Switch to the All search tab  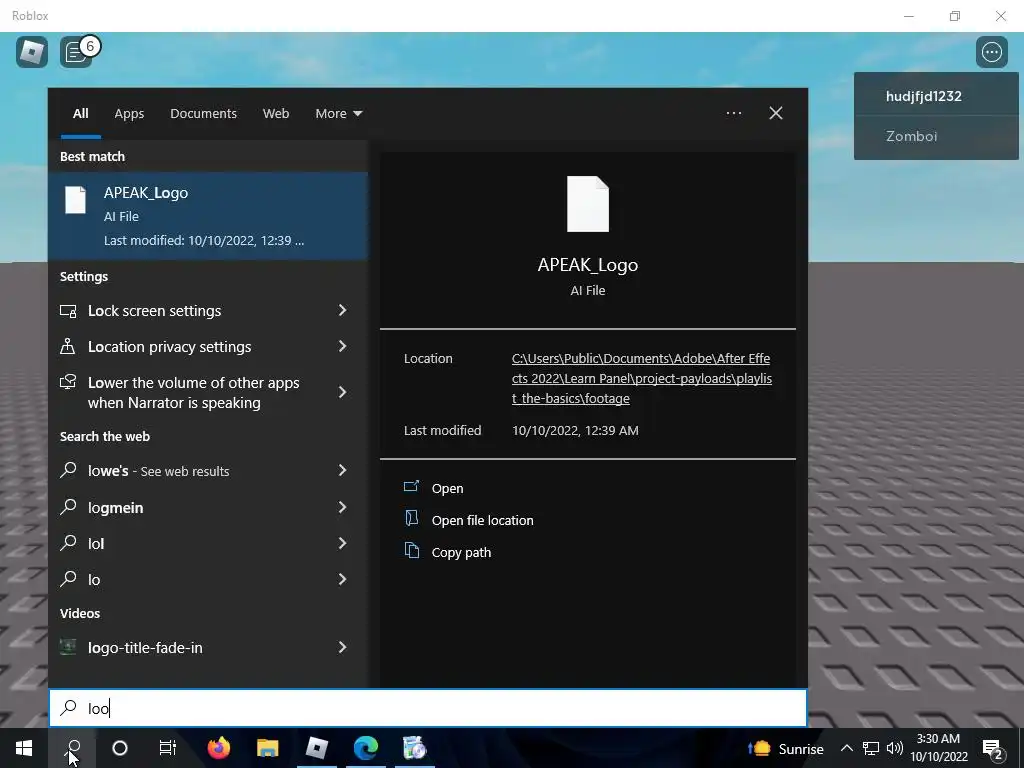point(80,114)
